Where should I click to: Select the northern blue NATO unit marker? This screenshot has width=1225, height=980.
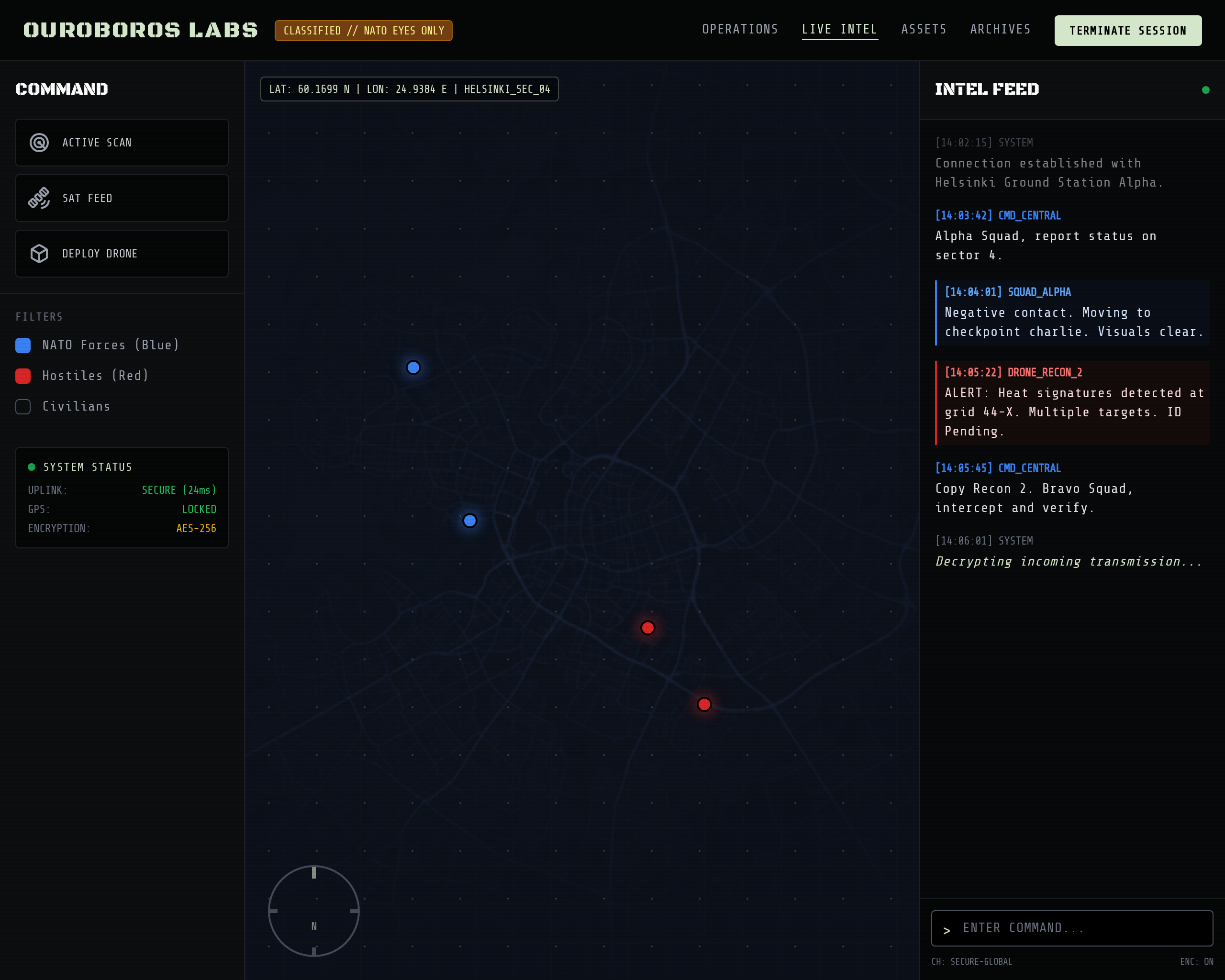pos(413,367)
